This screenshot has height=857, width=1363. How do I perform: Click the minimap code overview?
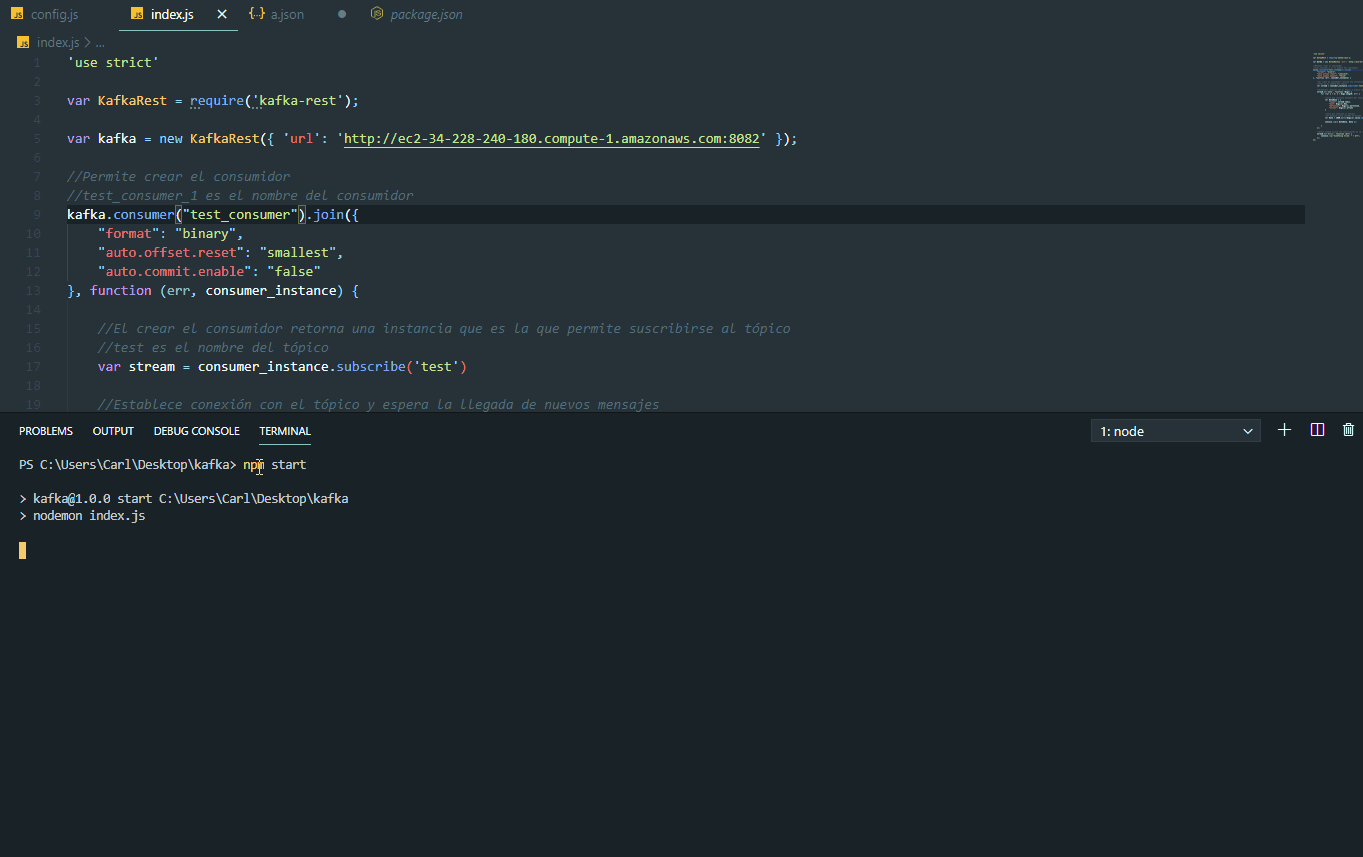1335,97
